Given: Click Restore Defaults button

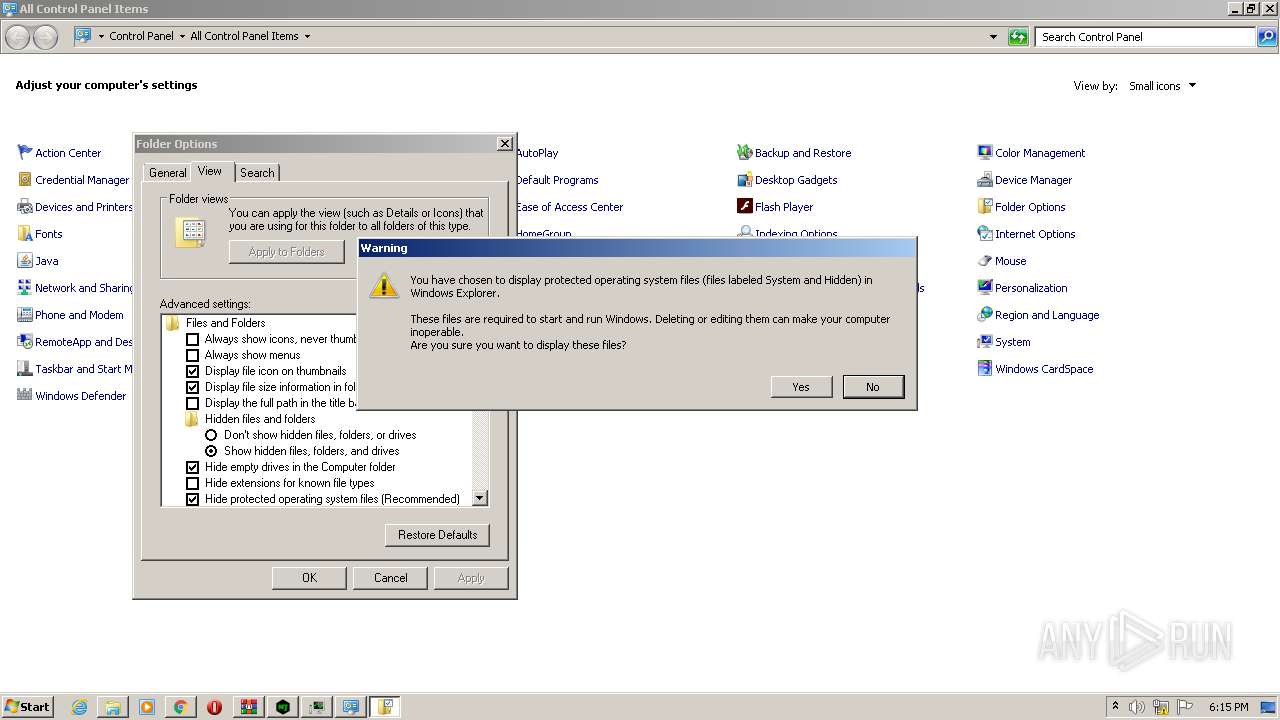Looking at the screenshot, I should point(438,535).
